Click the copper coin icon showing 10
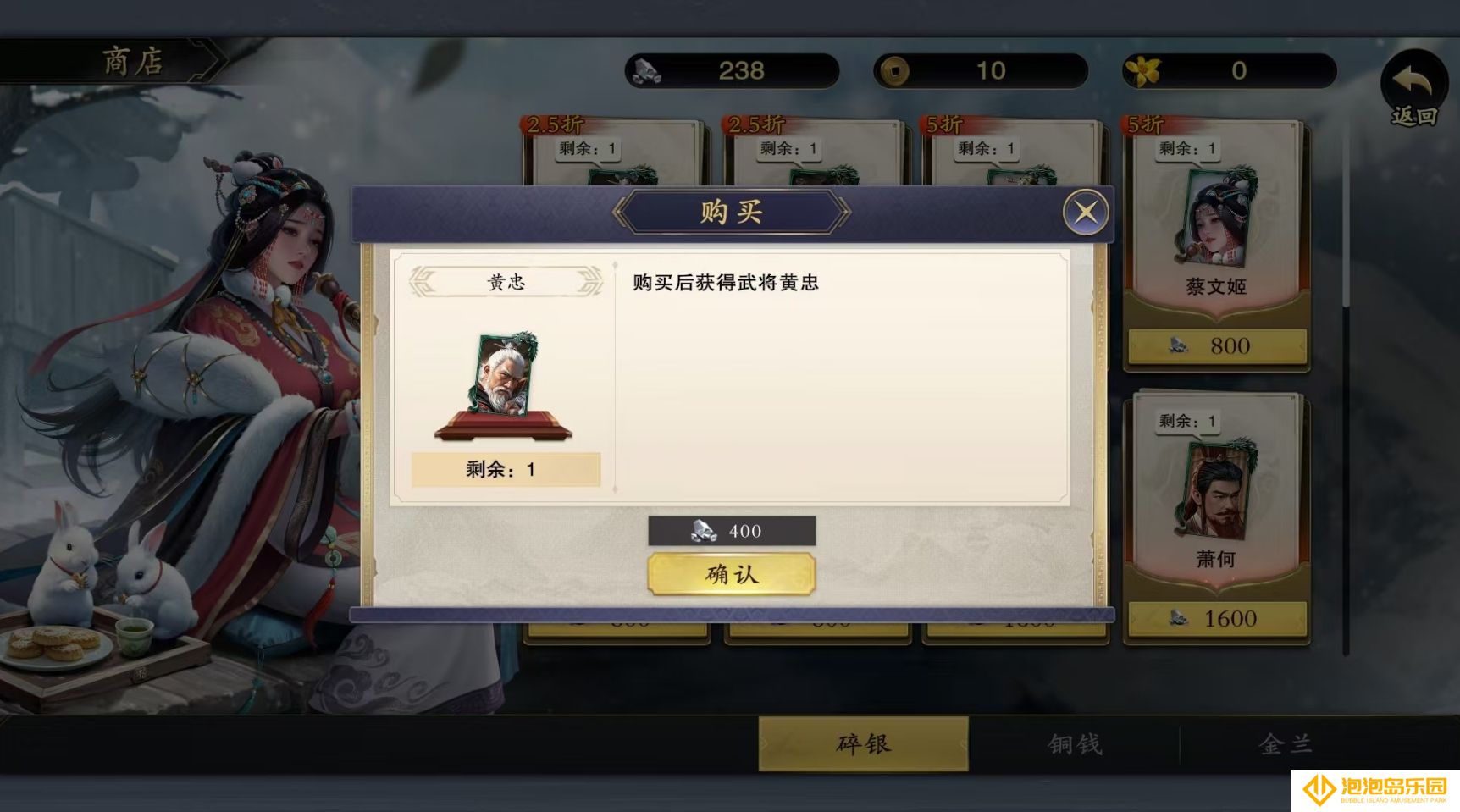This screenshot has width=1460, height=812. pyautogui.click(x=893, y=71)
